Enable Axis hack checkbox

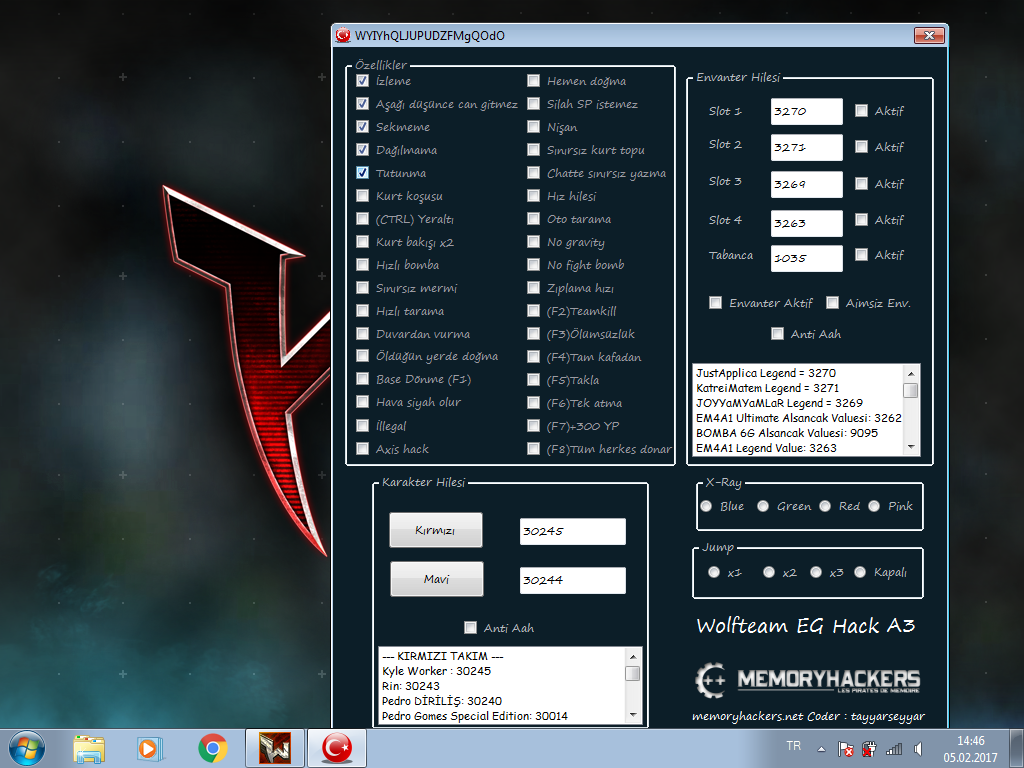(362, 449)
